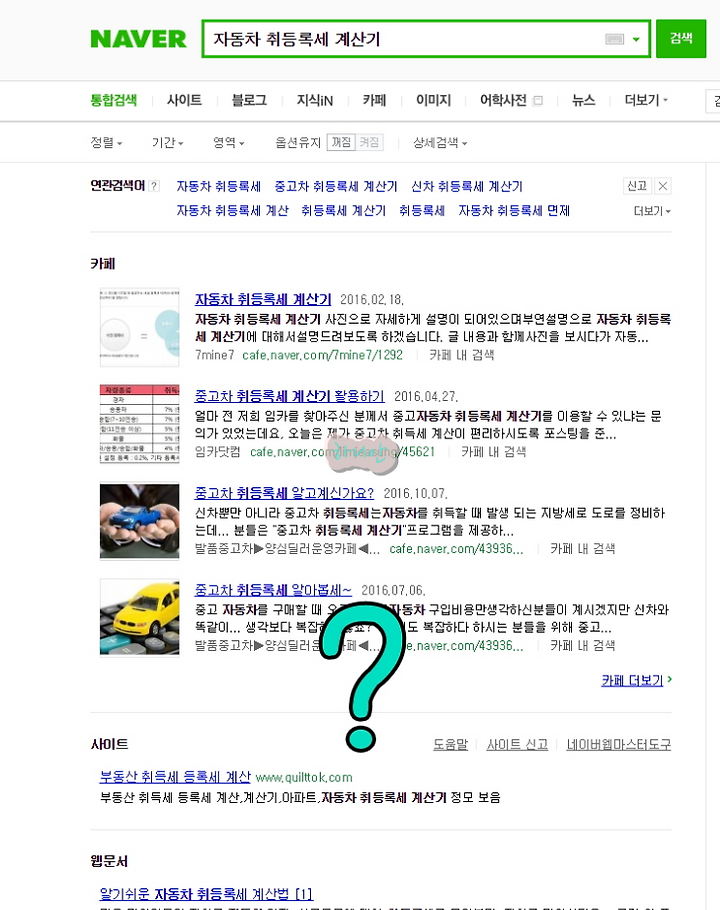The height and width of the screenshot is (910, 720).
Task: Click thumbnail of 자동차 취등록세 계산기 post
Action: tap(139, 327)
